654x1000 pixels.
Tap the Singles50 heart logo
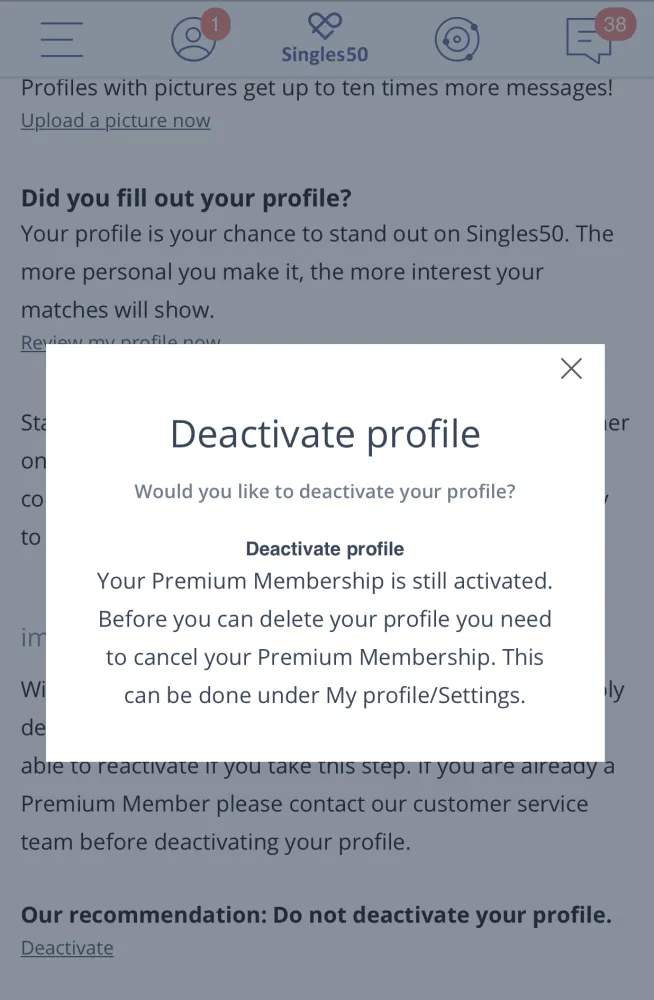tap(325, 26)
